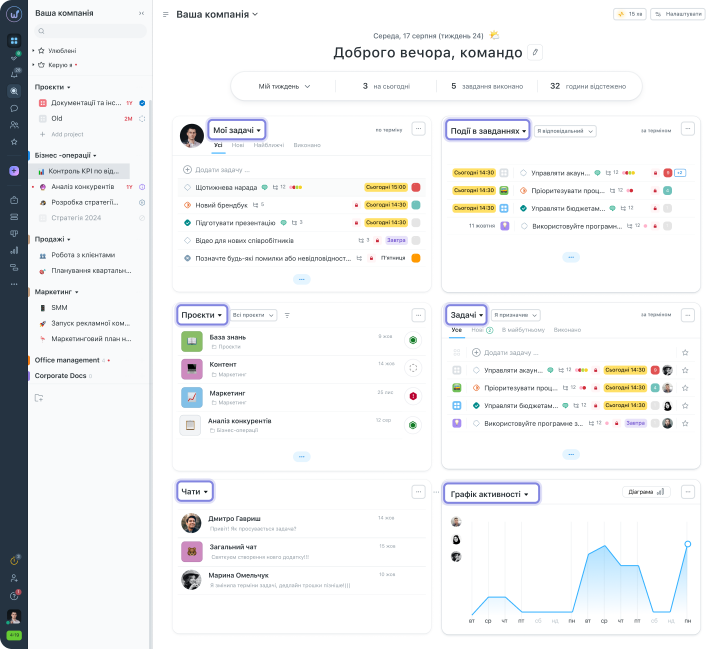
Task: Open the chat bubble icon in left rail
Action: [14, 108]
